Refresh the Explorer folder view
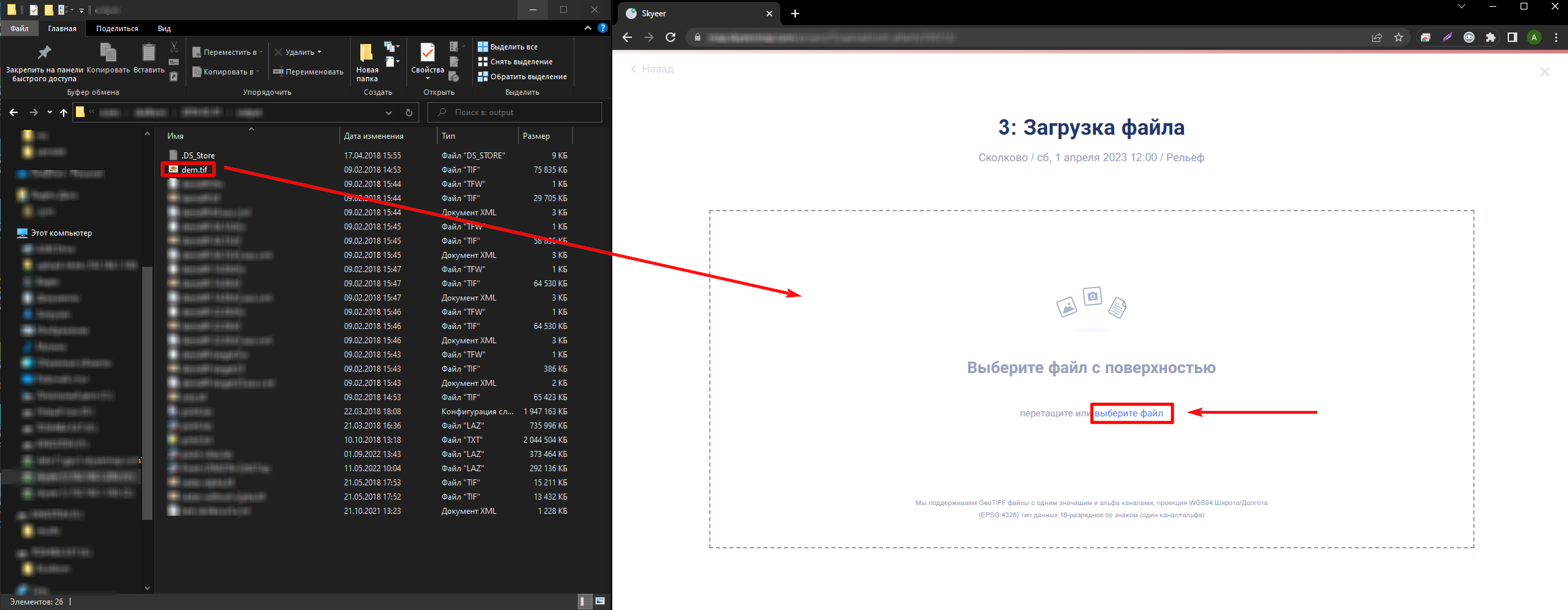The height and width of the screenshot is (610, 1568). click(x=408, y=112)
